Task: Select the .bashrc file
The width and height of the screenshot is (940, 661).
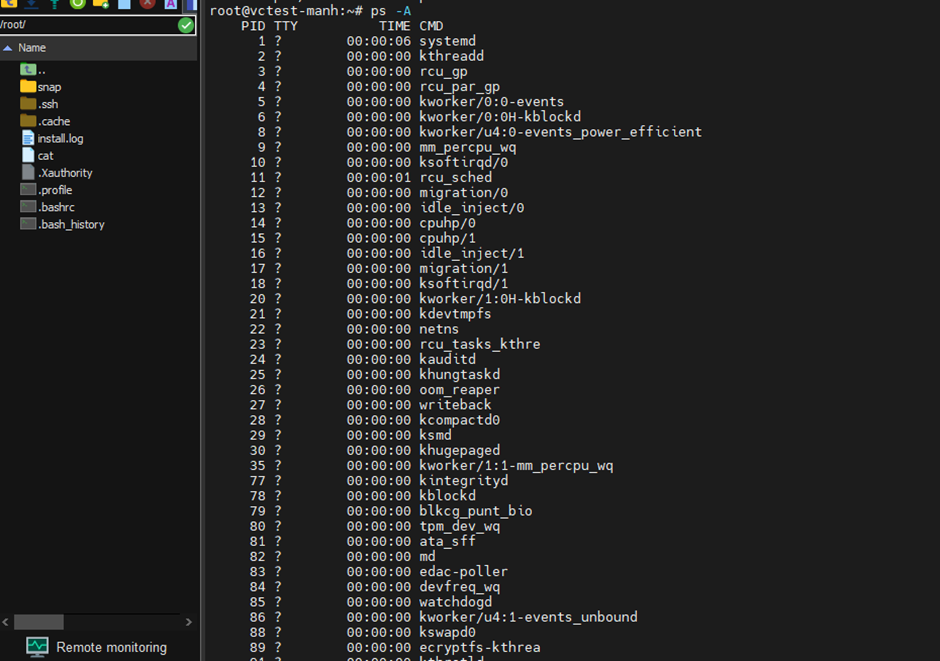Action: point(55,207)
